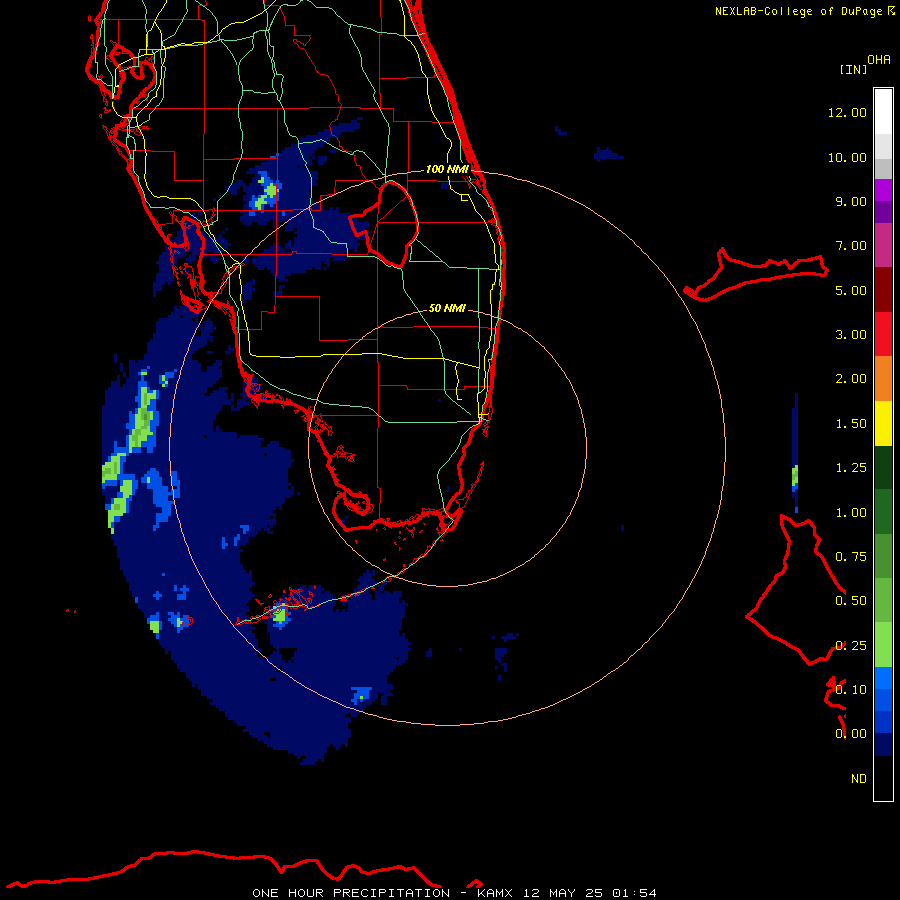Click the 50 NMI range ring label
The width and height of the screenshot is (900, 900).
point(447,308)
